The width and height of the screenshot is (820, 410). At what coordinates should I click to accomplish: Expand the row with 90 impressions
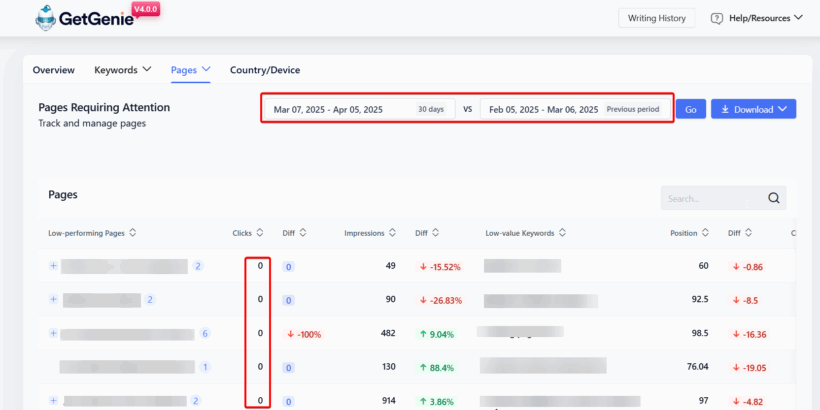click(x=53, y=299)
